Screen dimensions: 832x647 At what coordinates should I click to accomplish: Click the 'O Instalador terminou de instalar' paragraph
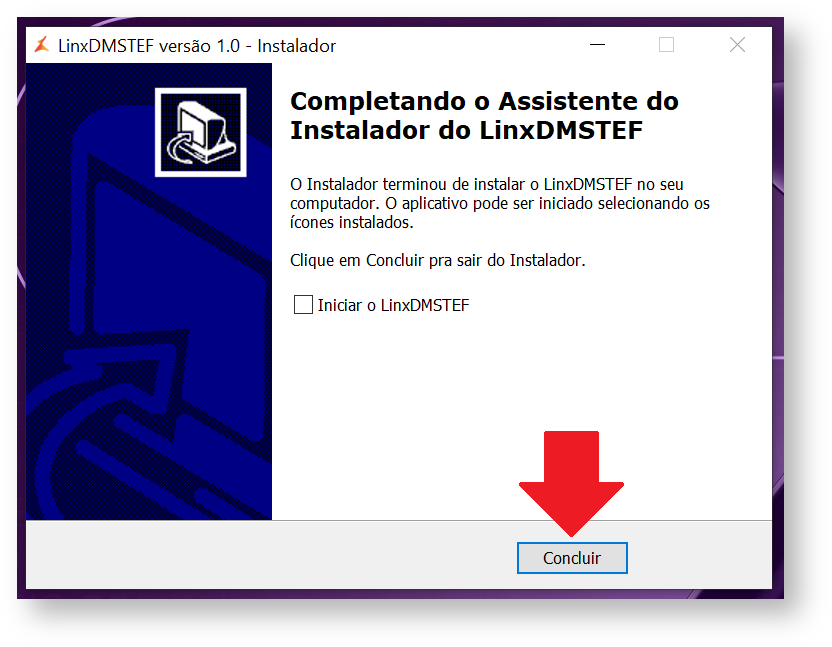tap(500, 203)
